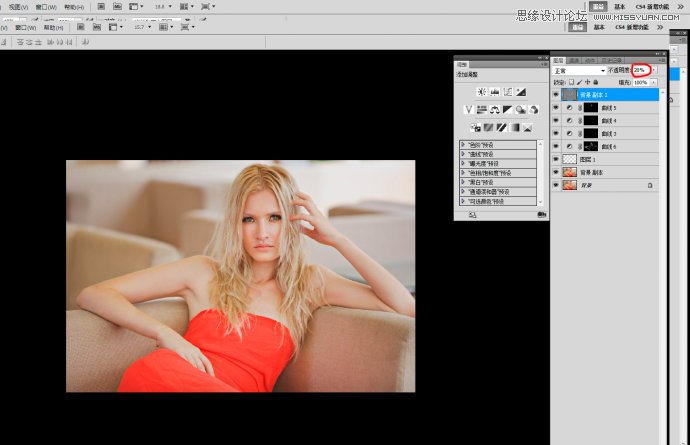Add a Gradient Map adjustment layer

pos(514,128)
